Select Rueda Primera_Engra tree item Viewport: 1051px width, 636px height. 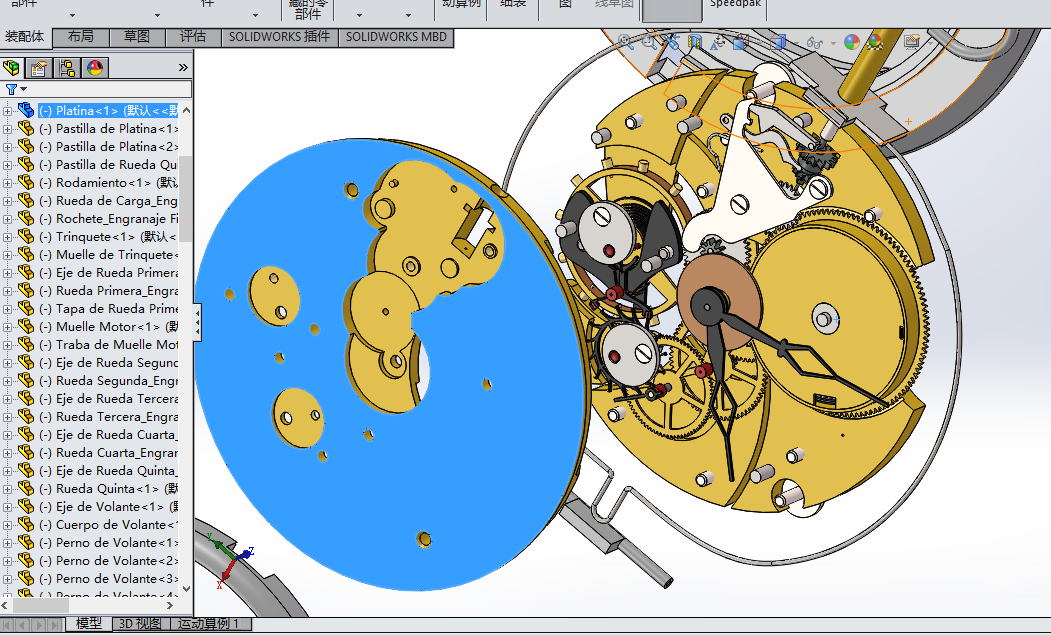(108, 291)
